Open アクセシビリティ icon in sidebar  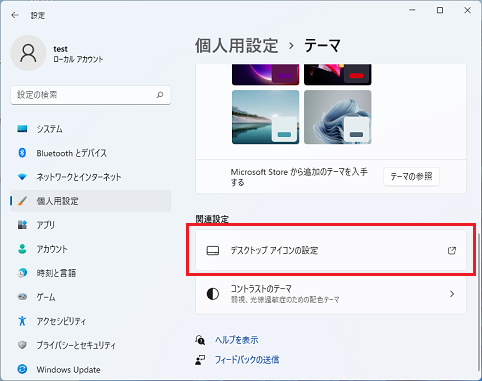[x=22, y=321]
